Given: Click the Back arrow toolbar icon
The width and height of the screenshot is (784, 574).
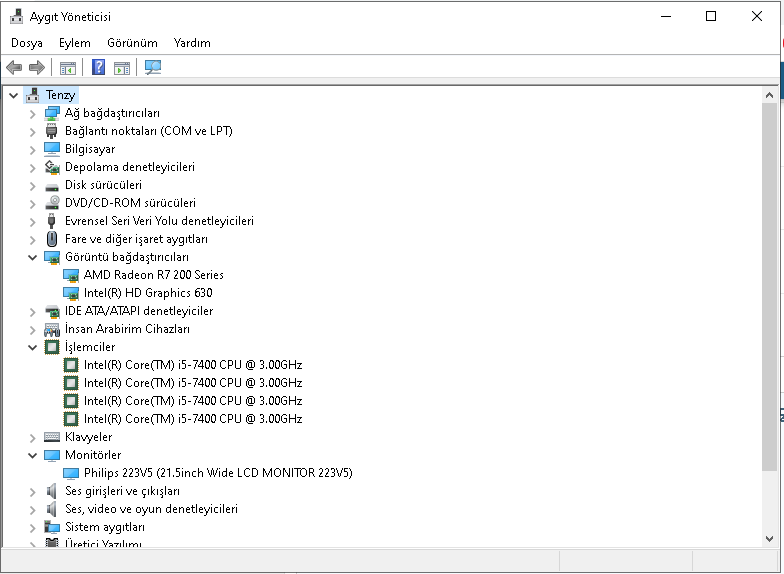Looking at the screenshot, I should pos(14,67).
